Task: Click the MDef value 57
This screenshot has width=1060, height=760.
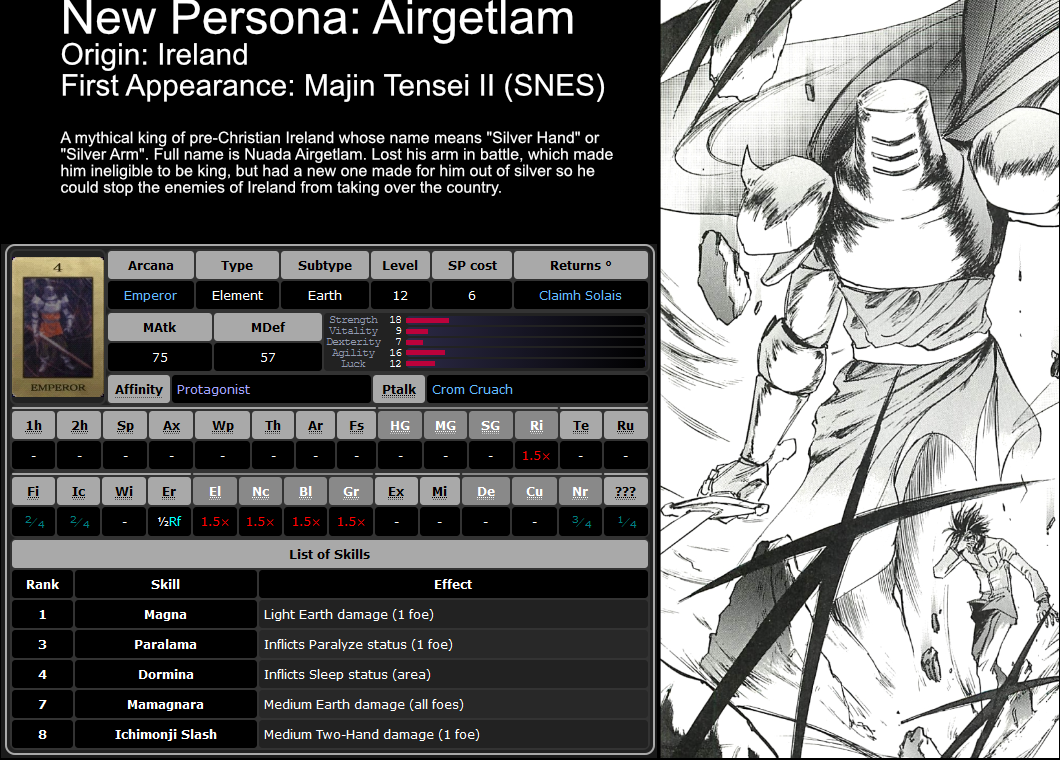Action: (x=268, y=358)
